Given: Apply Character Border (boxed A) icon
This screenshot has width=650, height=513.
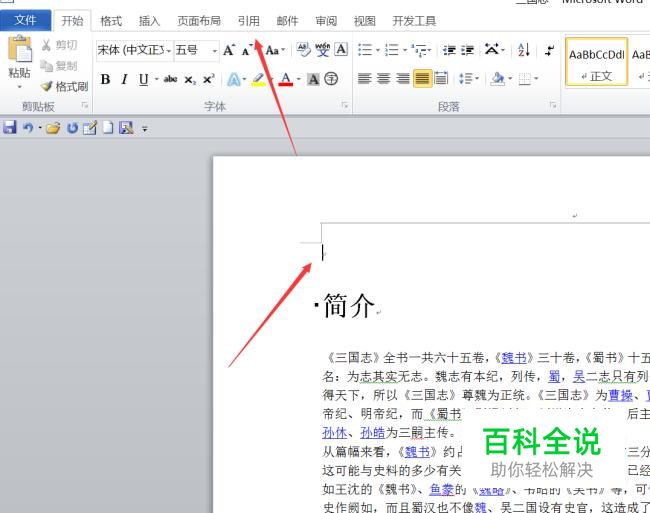Looking at the screenshot, I should click(x=341, y=49).
